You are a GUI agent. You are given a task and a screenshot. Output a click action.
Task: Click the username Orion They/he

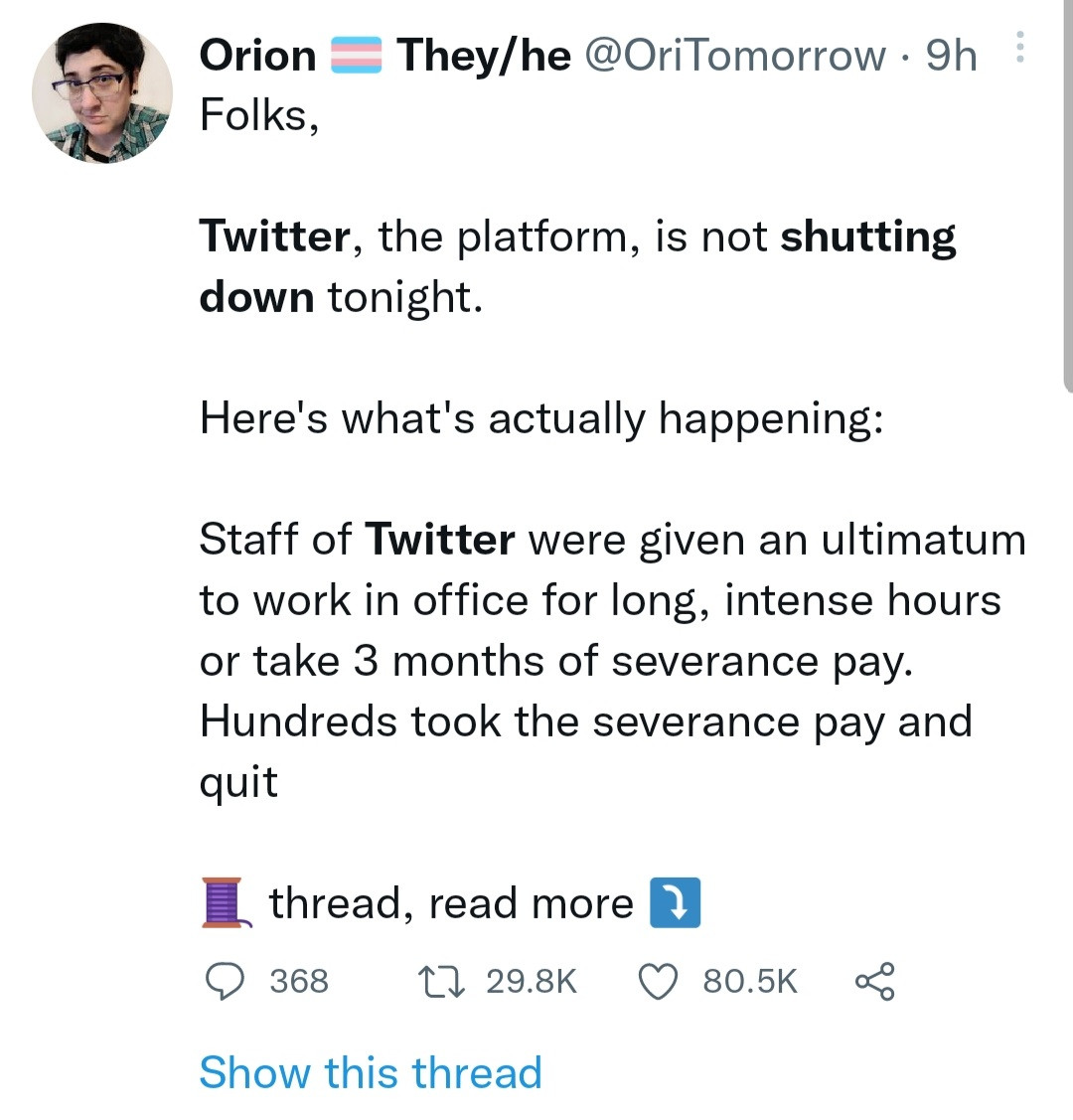pos(258,55)
